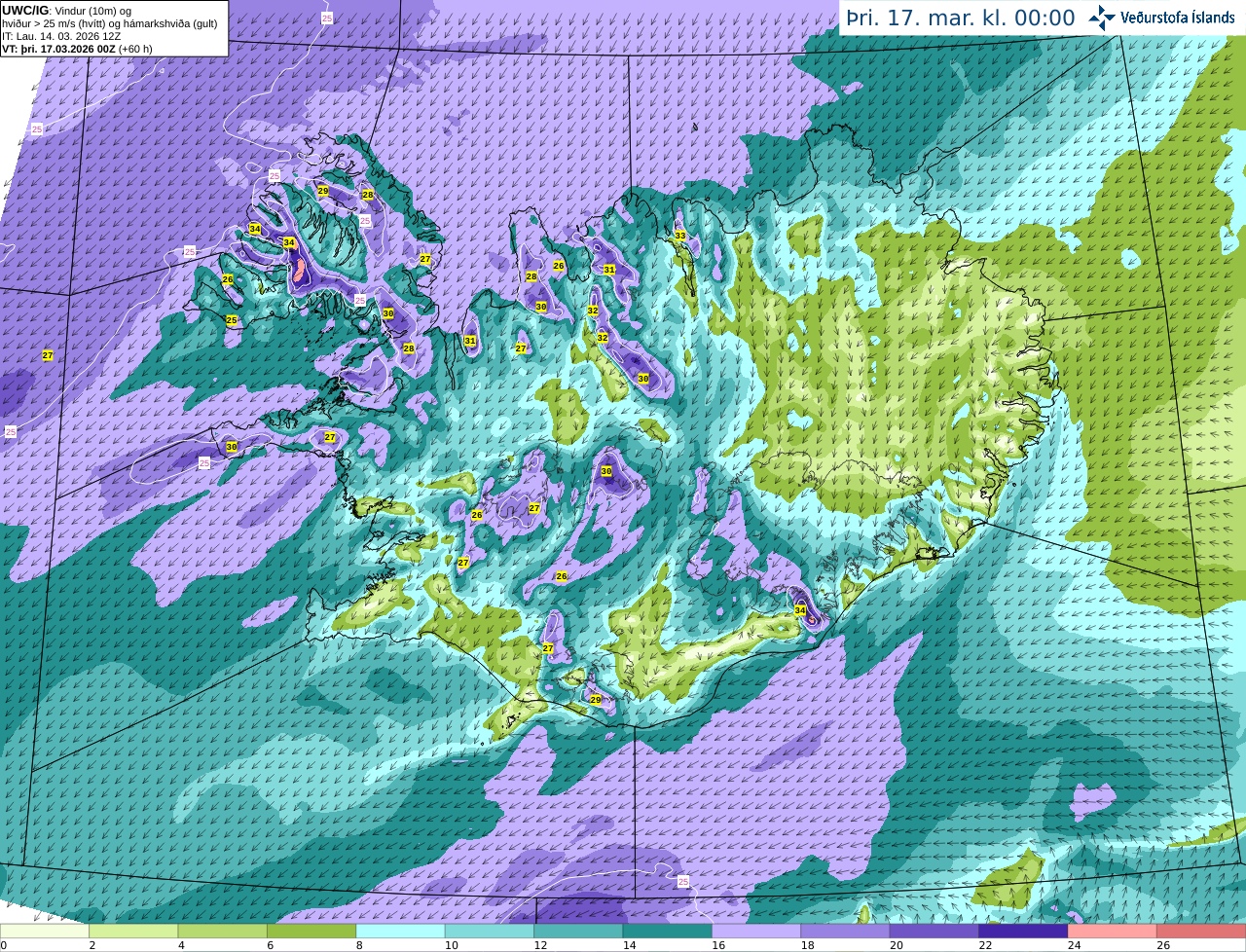
Task: Click the Veðurstofa Íslands name text
Action: [1177, 18]
